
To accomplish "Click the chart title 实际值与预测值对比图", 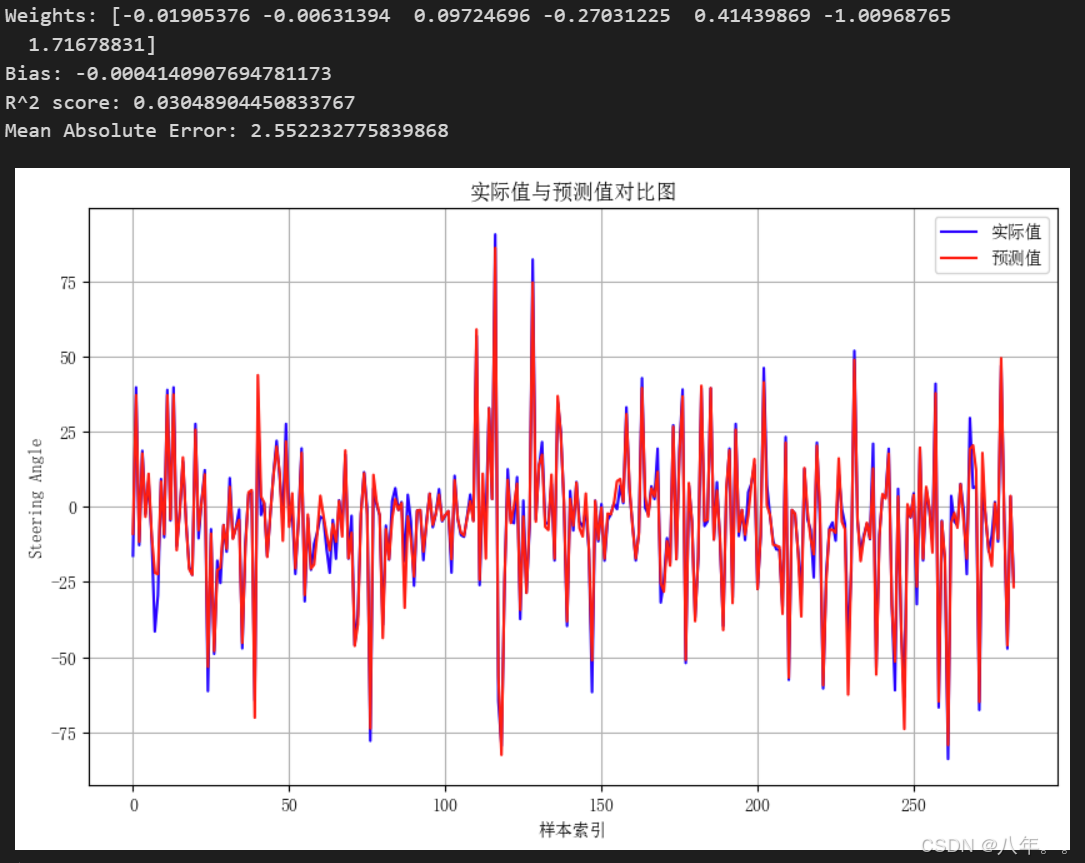I will (573, 192).
